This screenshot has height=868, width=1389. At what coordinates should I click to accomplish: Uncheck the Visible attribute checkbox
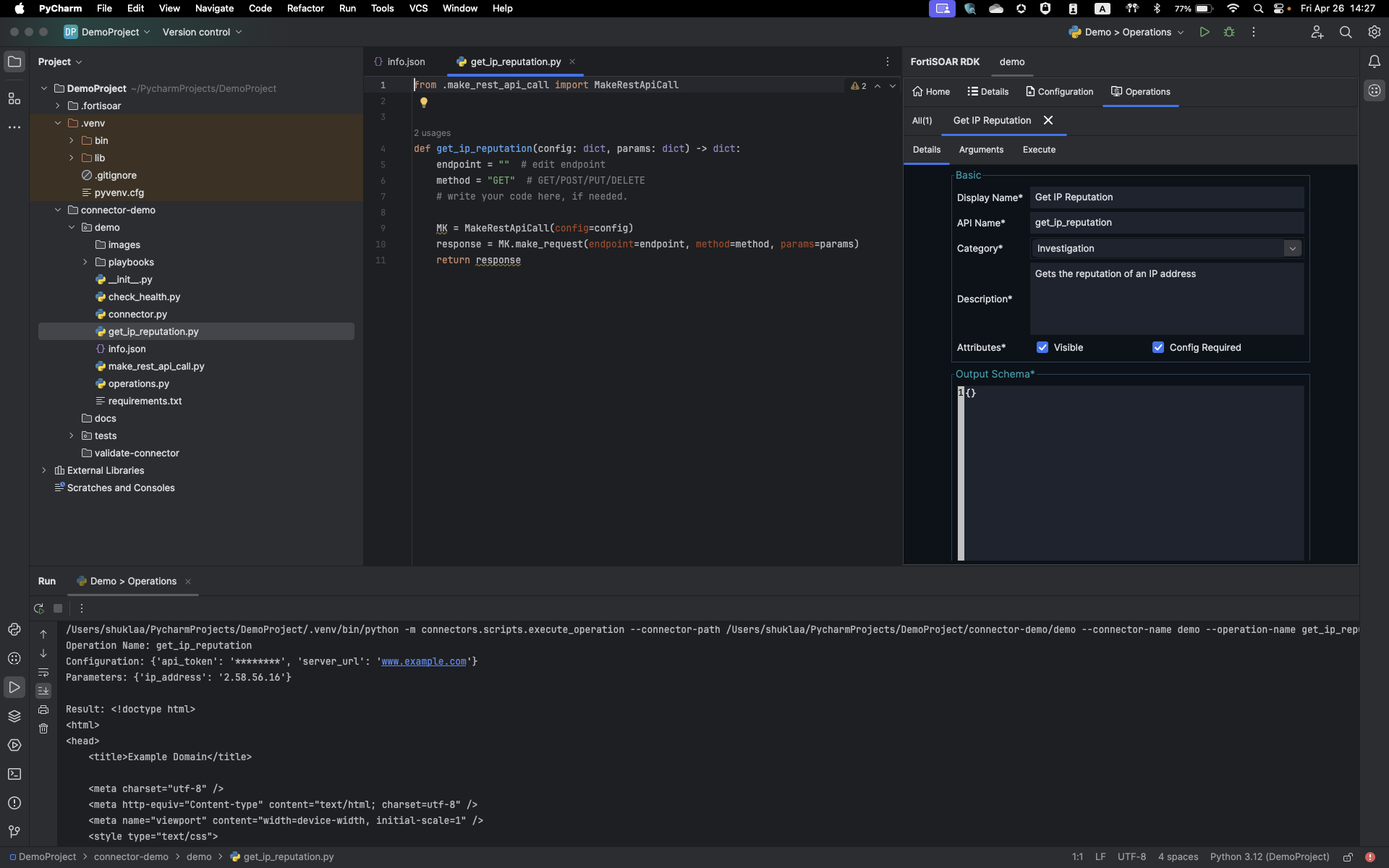tap(1042, 347)
